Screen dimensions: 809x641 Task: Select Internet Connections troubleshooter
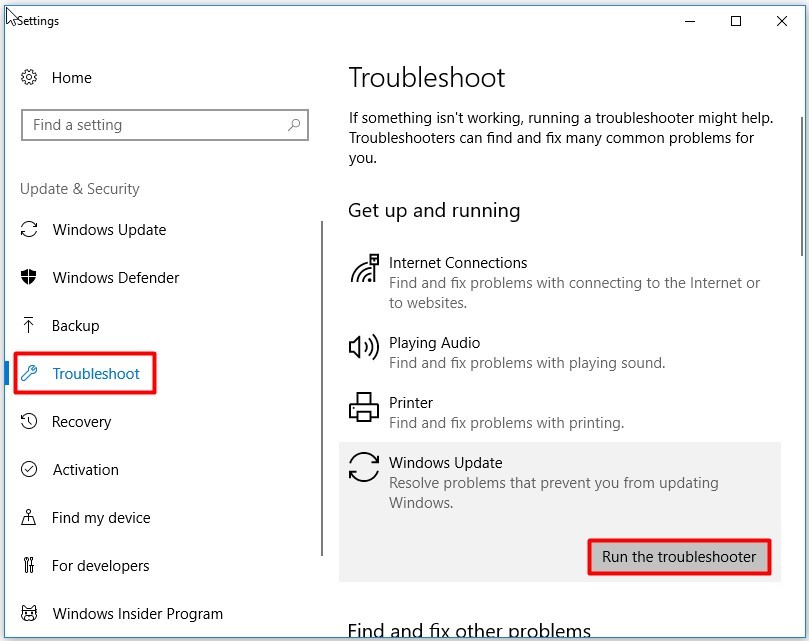tap(458, 263)
